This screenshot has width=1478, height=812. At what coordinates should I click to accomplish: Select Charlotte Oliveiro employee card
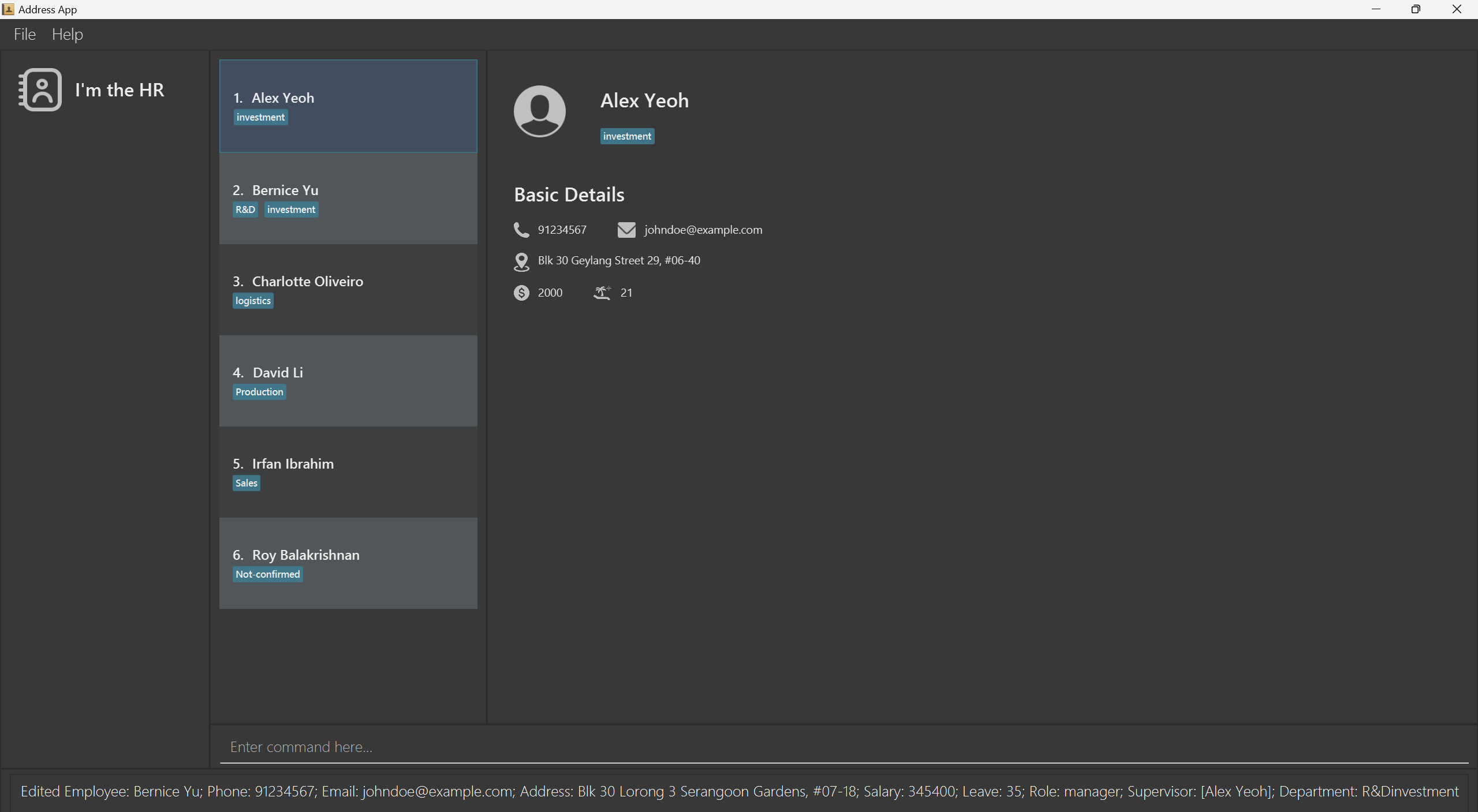tap(348, 289)
